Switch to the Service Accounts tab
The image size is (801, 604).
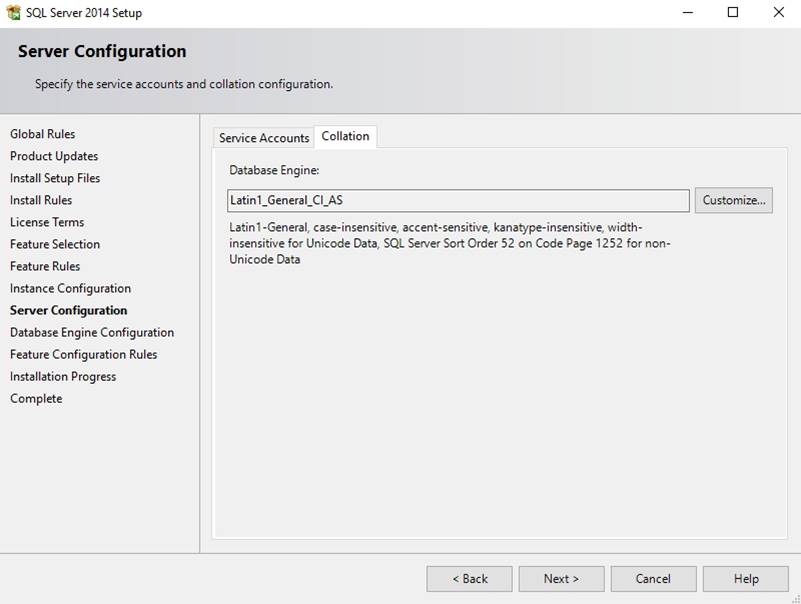[x=264, y=138]
